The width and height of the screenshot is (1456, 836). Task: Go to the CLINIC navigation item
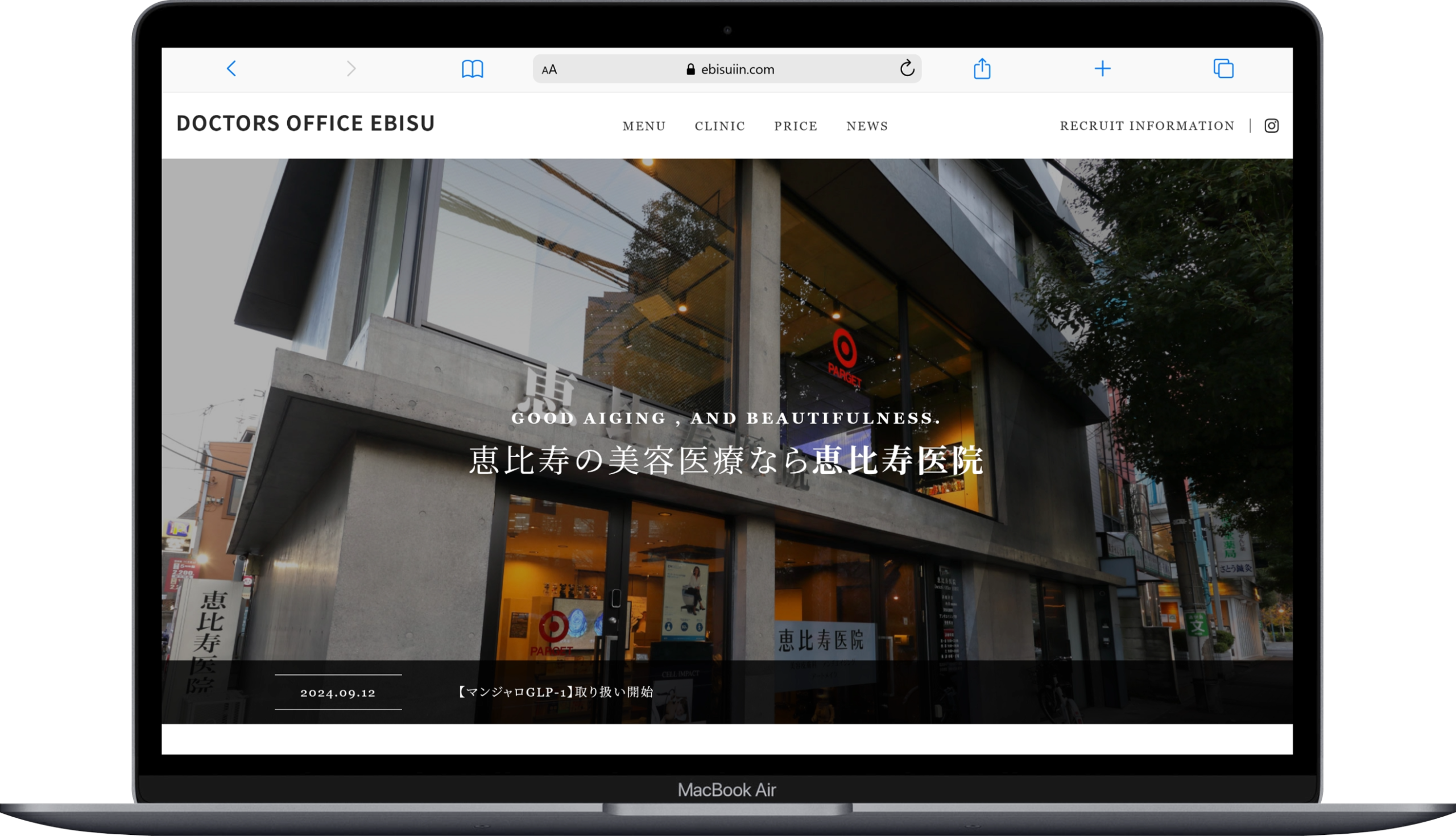tap(719, 126)
